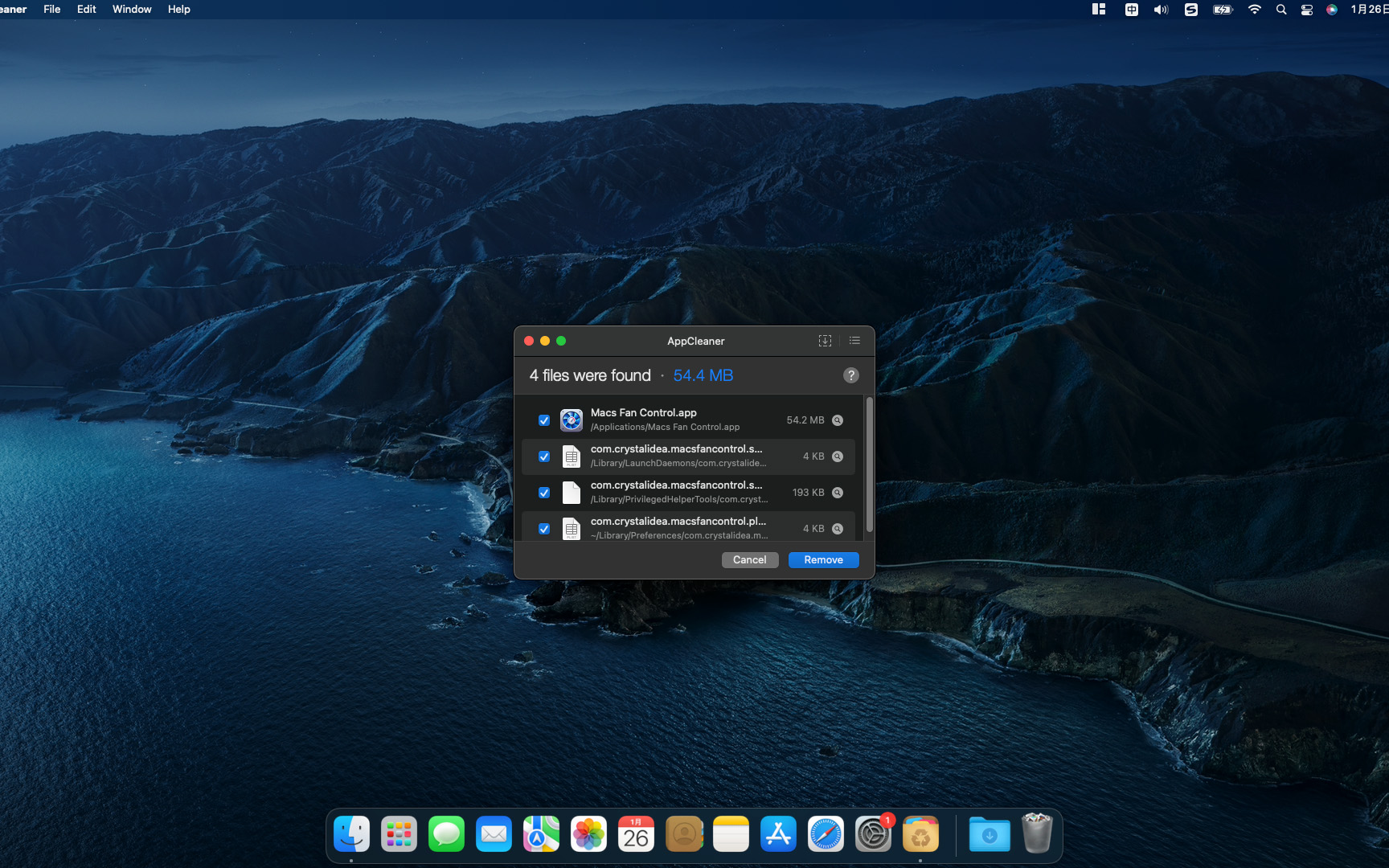This screenshot has width=1389, height=868.
Task: Uncheck the Preferences com.crystalidea plist checkbox
Action: (544, 529)
